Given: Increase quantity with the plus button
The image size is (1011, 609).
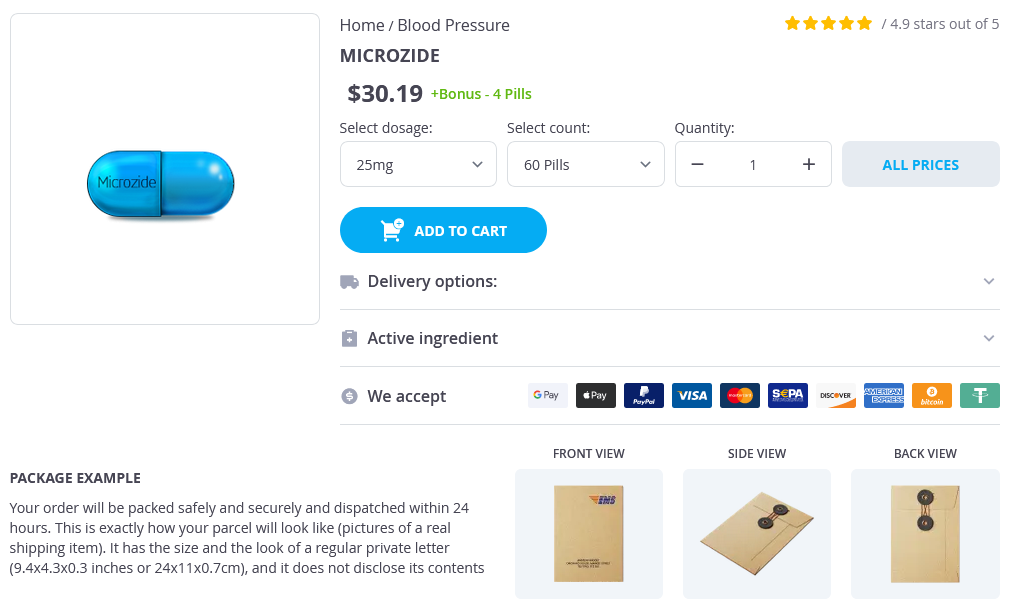Looking at the screenshot, I should point(809,165).
